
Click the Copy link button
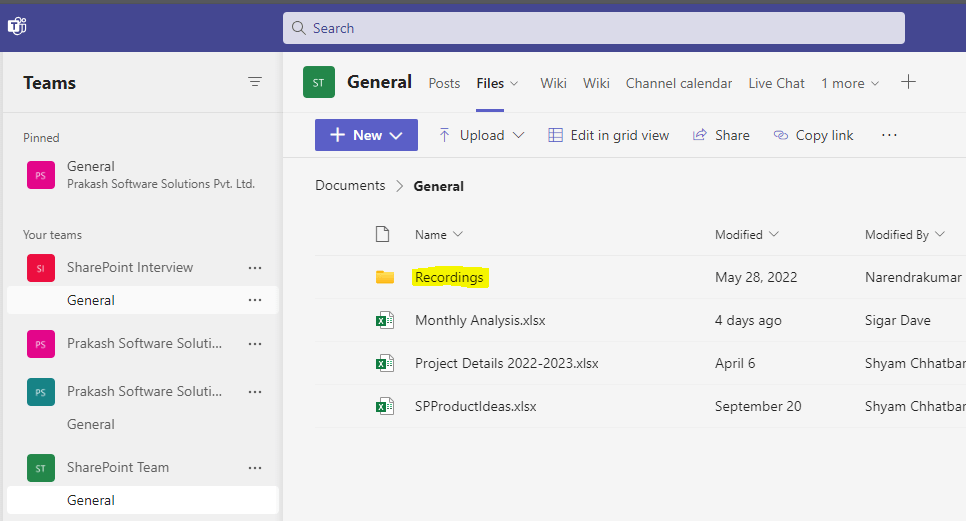coord(813,135)
